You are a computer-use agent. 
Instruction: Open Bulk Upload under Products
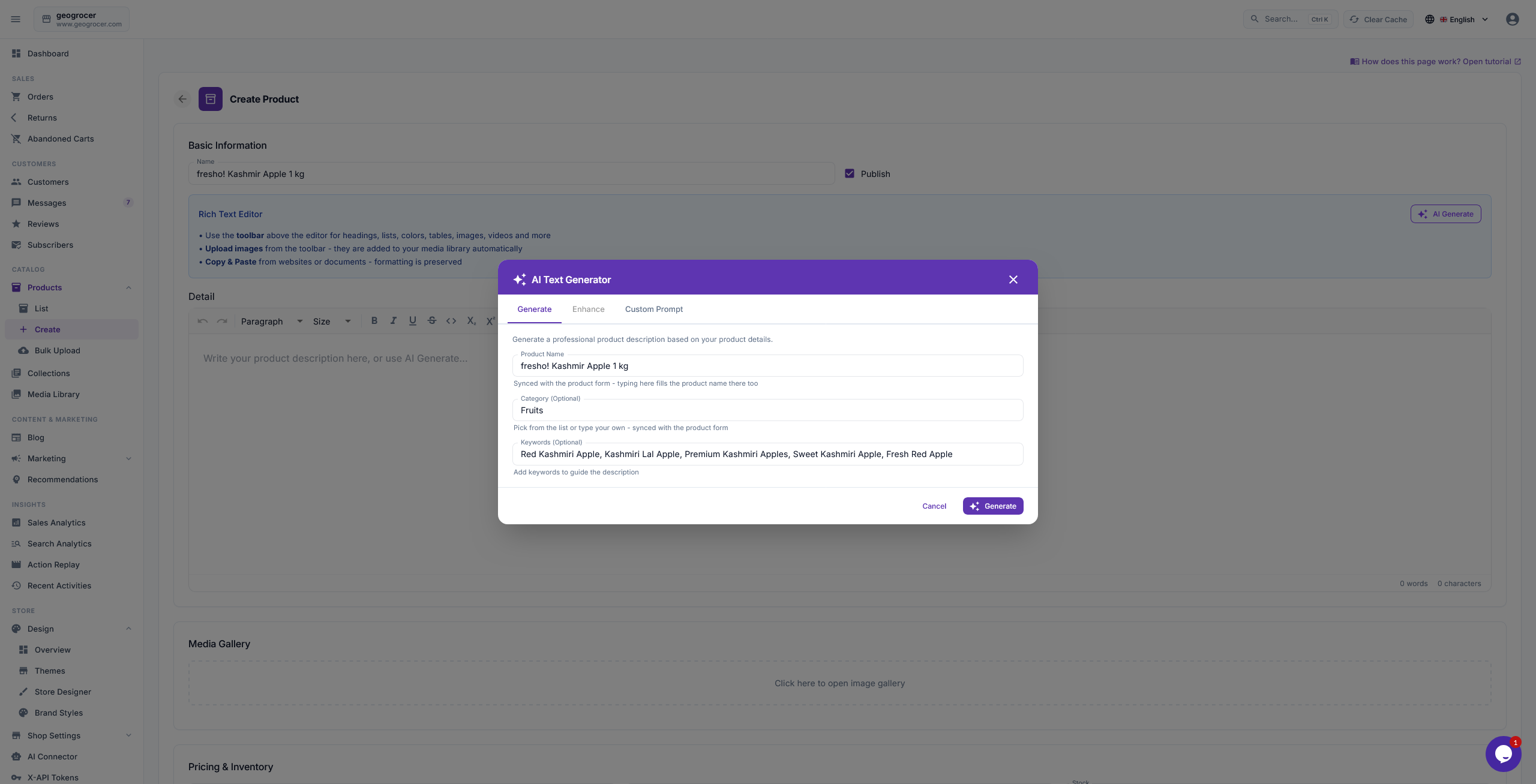[x=71, y=350]
